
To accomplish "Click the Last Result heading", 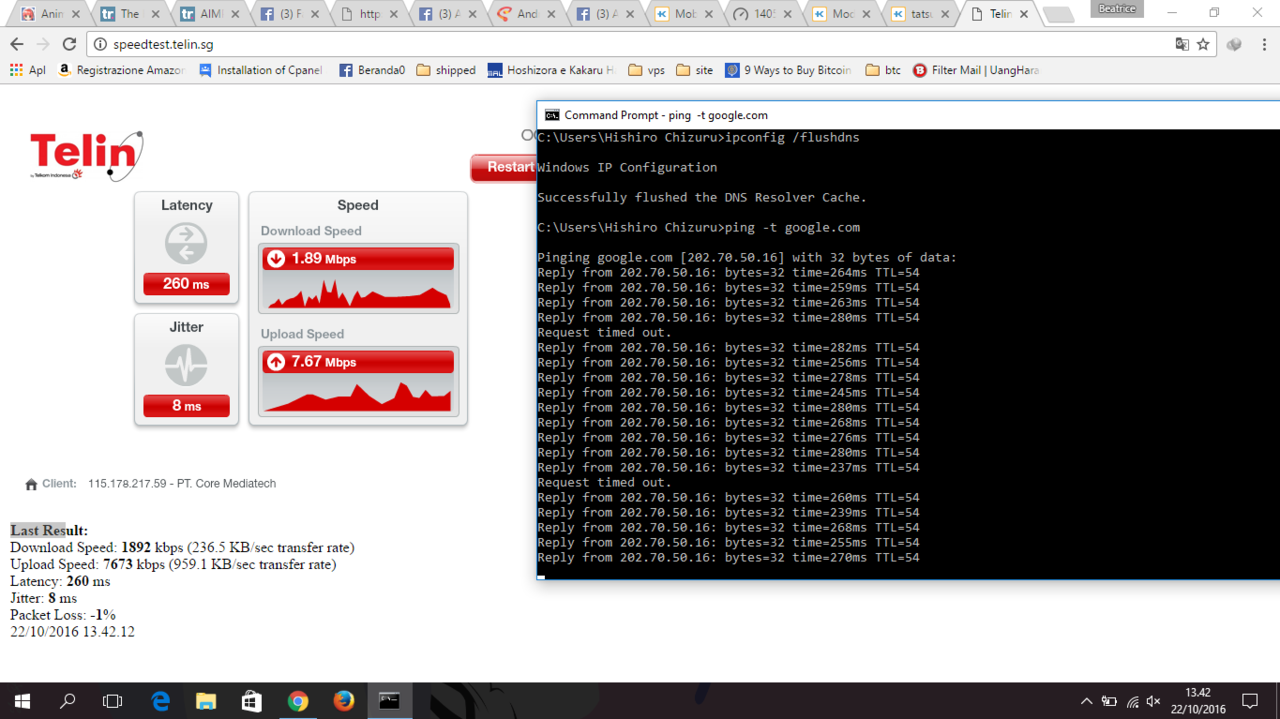I will pyautogui.click(x=49, y=531).
